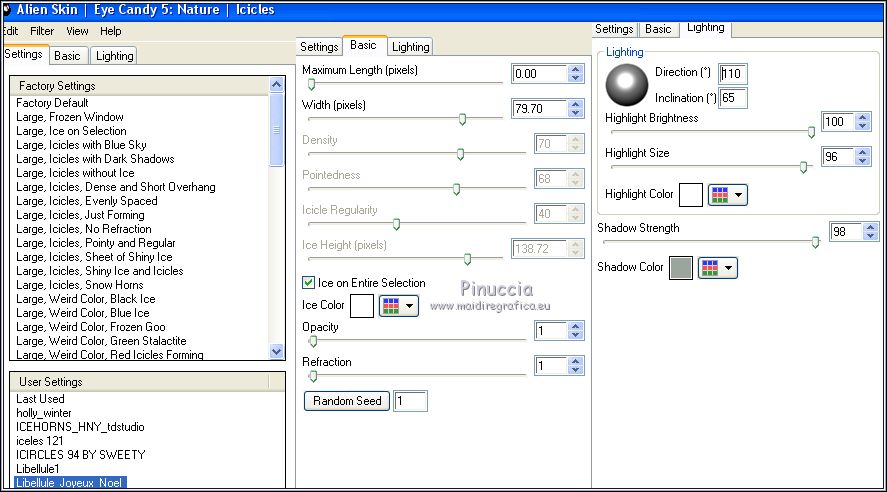
Task: Open Highlight Color palette dropdown
Action: point(727,195)
